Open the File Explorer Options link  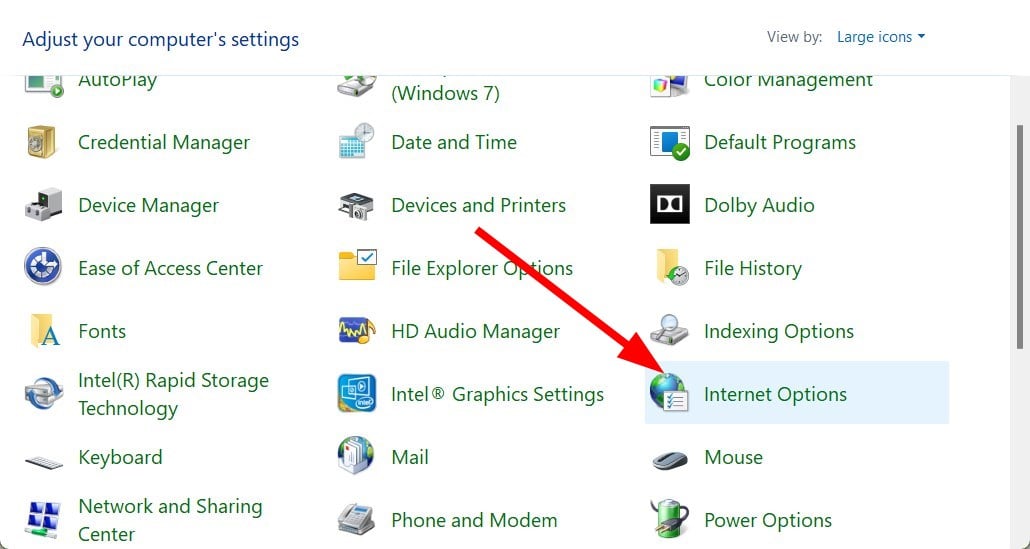pyautogui.click(x=482, y=269)
